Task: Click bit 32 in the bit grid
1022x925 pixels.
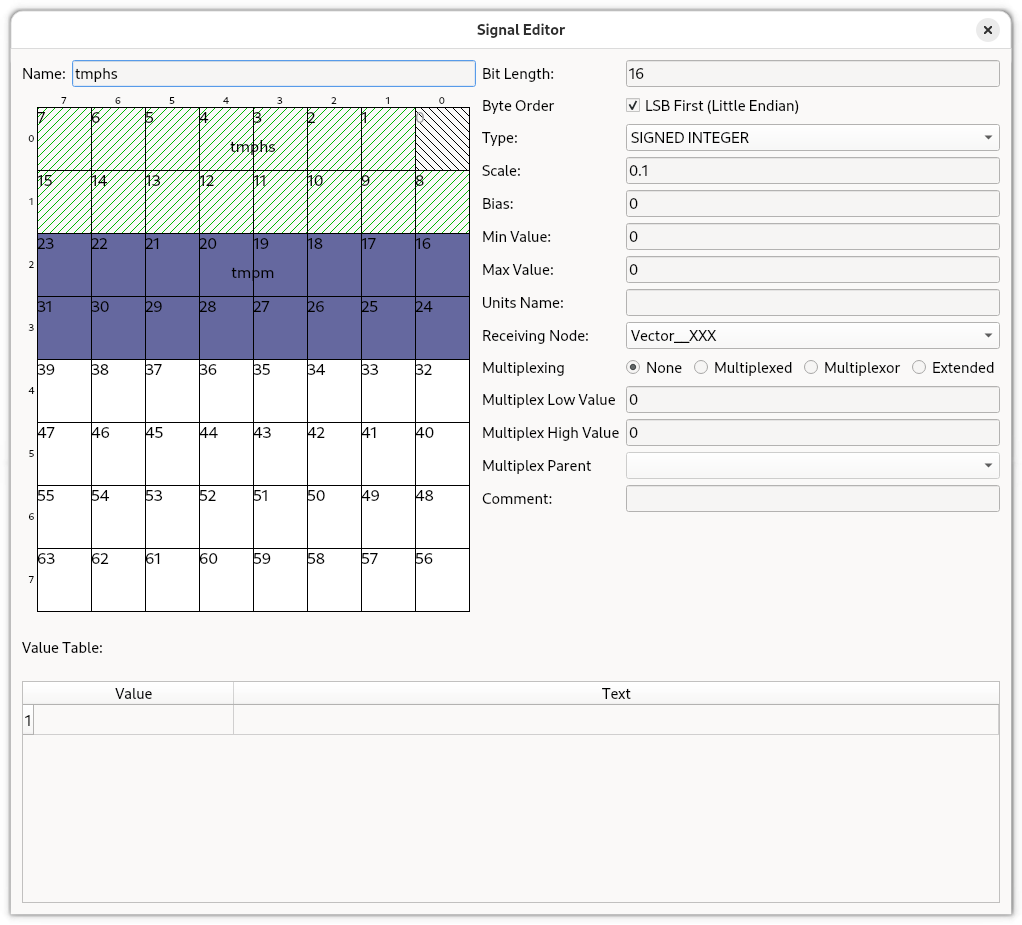Action: [442, 391]
